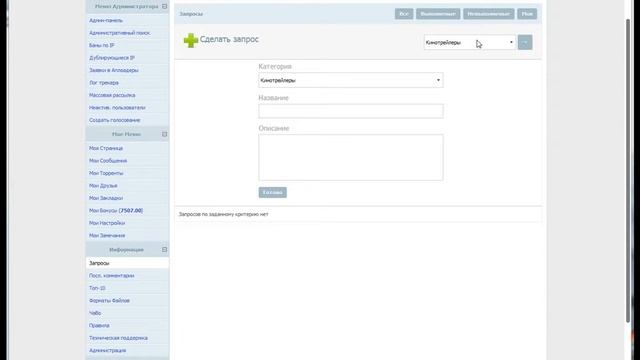Click the text Запросов по заданному критерию нет
The width and height of the screenshot is (640, 360).
click(224, 214)
